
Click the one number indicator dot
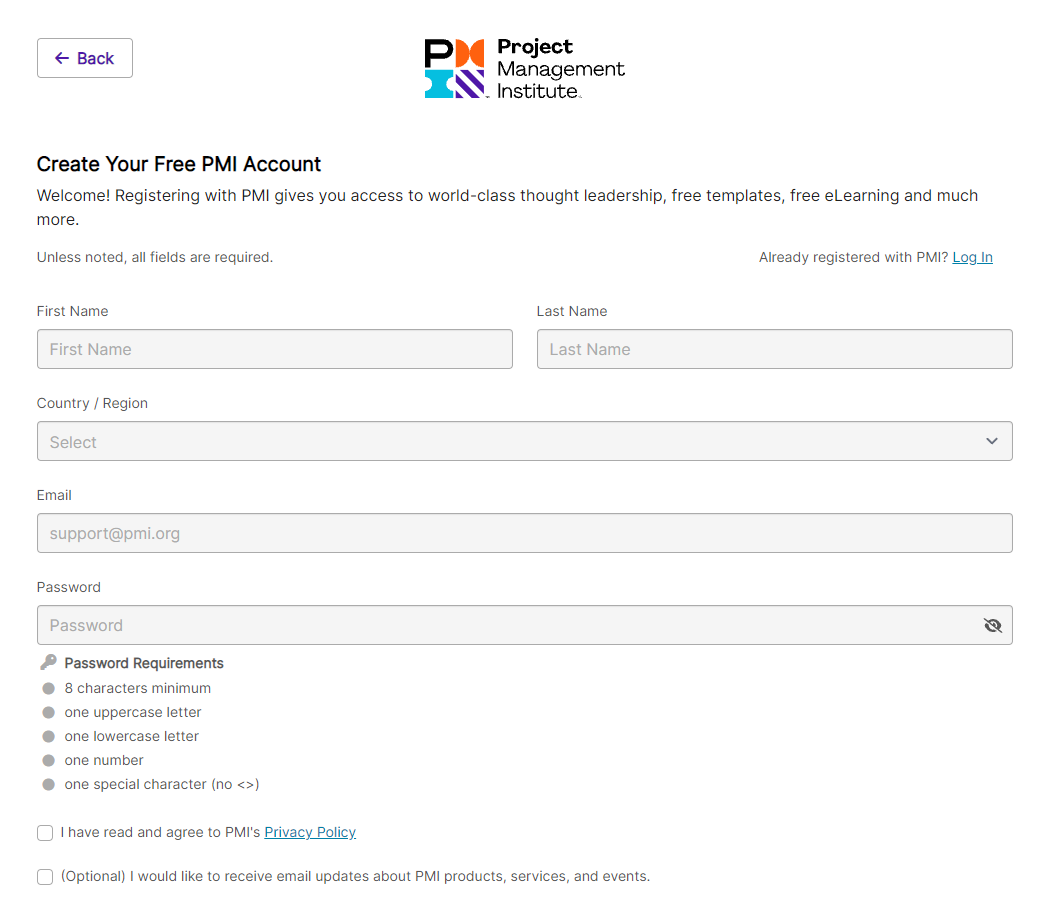(x=48, y=760)
